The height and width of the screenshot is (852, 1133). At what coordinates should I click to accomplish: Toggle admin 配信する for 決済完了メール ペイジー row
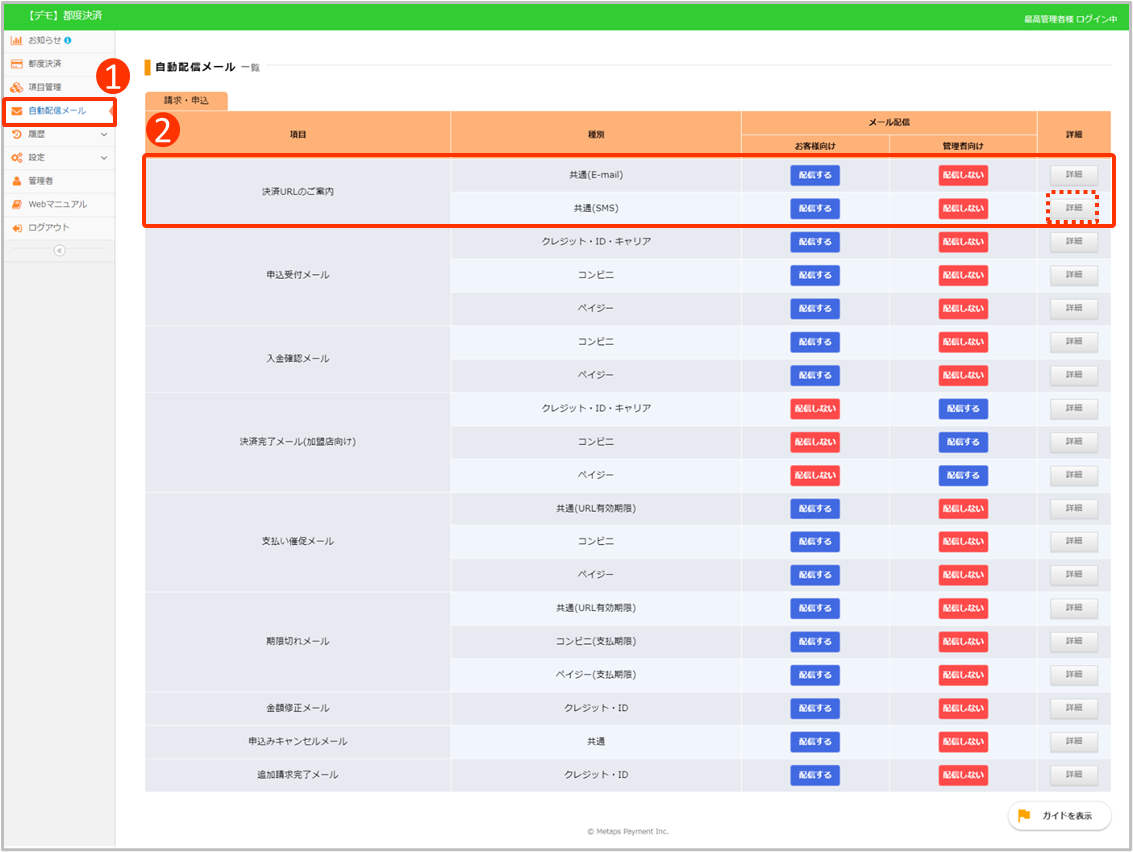pyautogui.click(x=963, y=475)
